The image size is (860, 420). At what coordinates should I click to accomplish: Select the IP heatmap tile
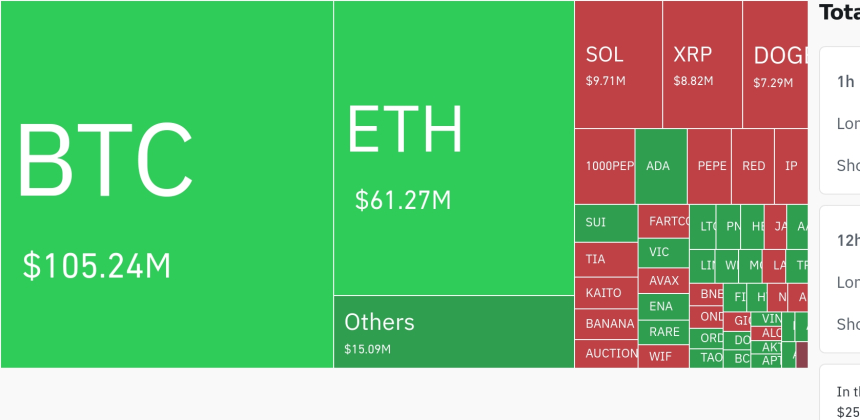coord(791,166)
